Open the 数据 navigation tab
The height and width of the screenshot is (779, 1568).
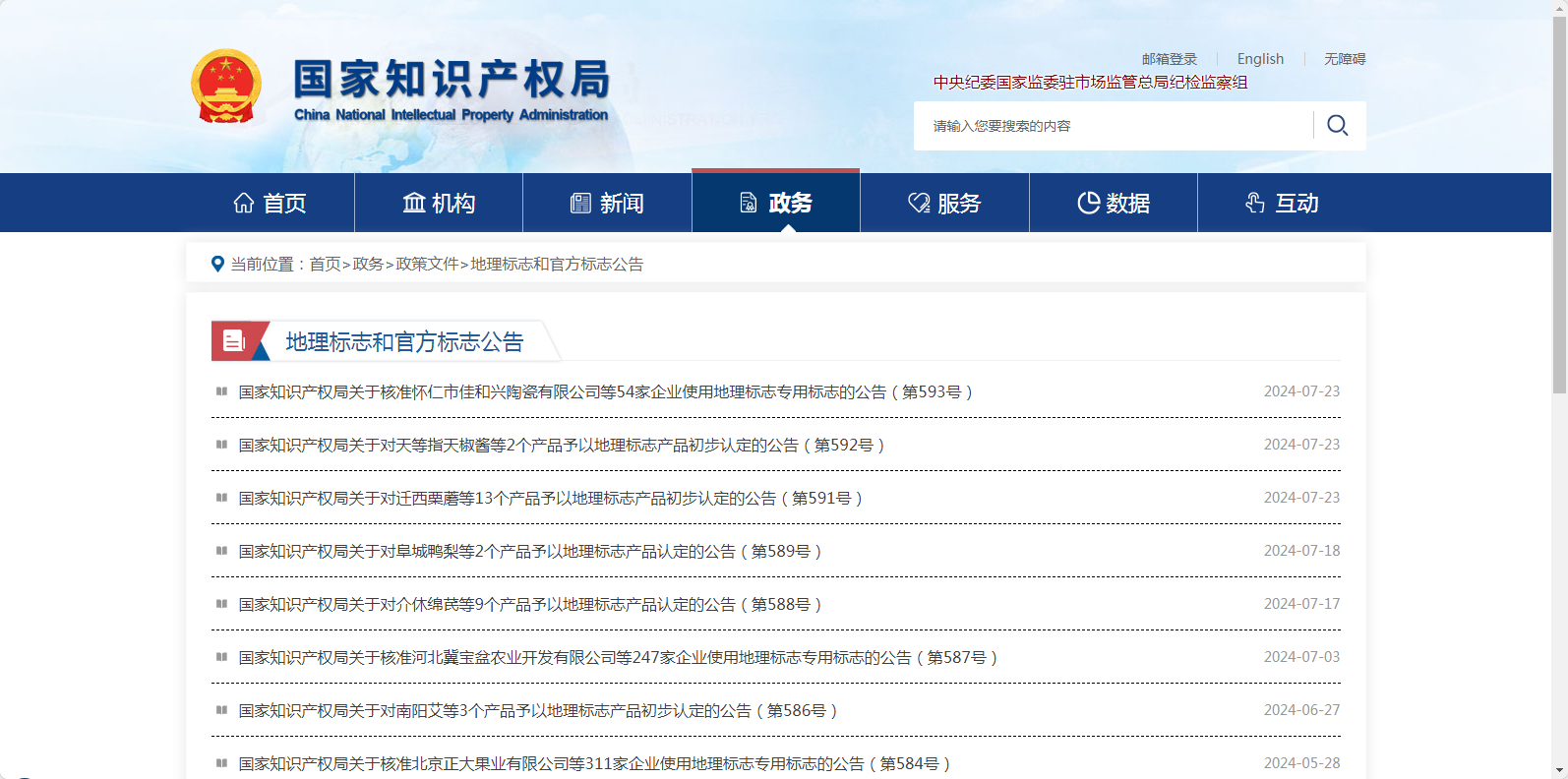pyautogui.click(x=1114, y=203)
